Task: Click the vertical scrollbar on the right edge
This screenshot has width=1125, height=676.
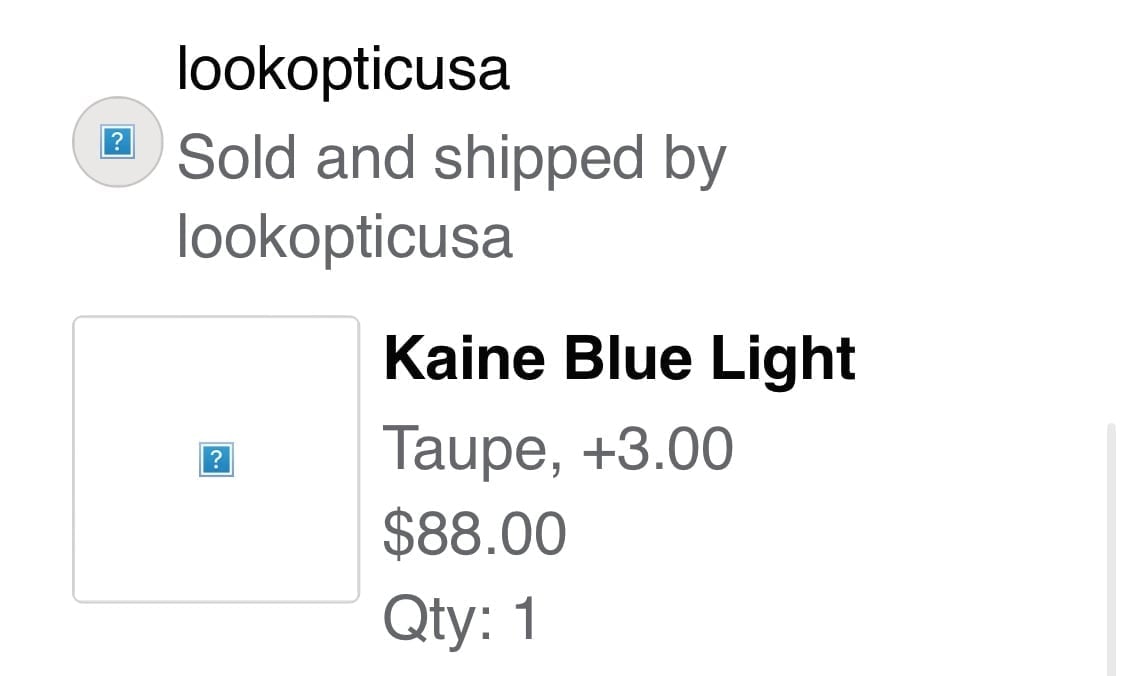Action: 1111,550
